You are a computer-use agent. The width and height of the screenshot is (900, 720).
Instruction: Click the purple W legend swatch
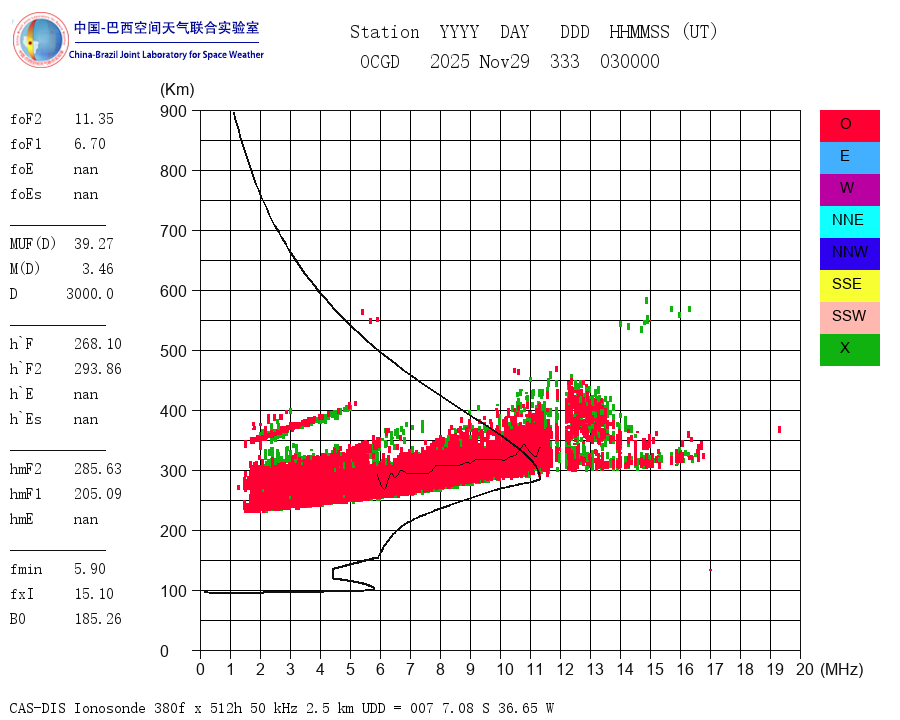click(x=849, y=190)
